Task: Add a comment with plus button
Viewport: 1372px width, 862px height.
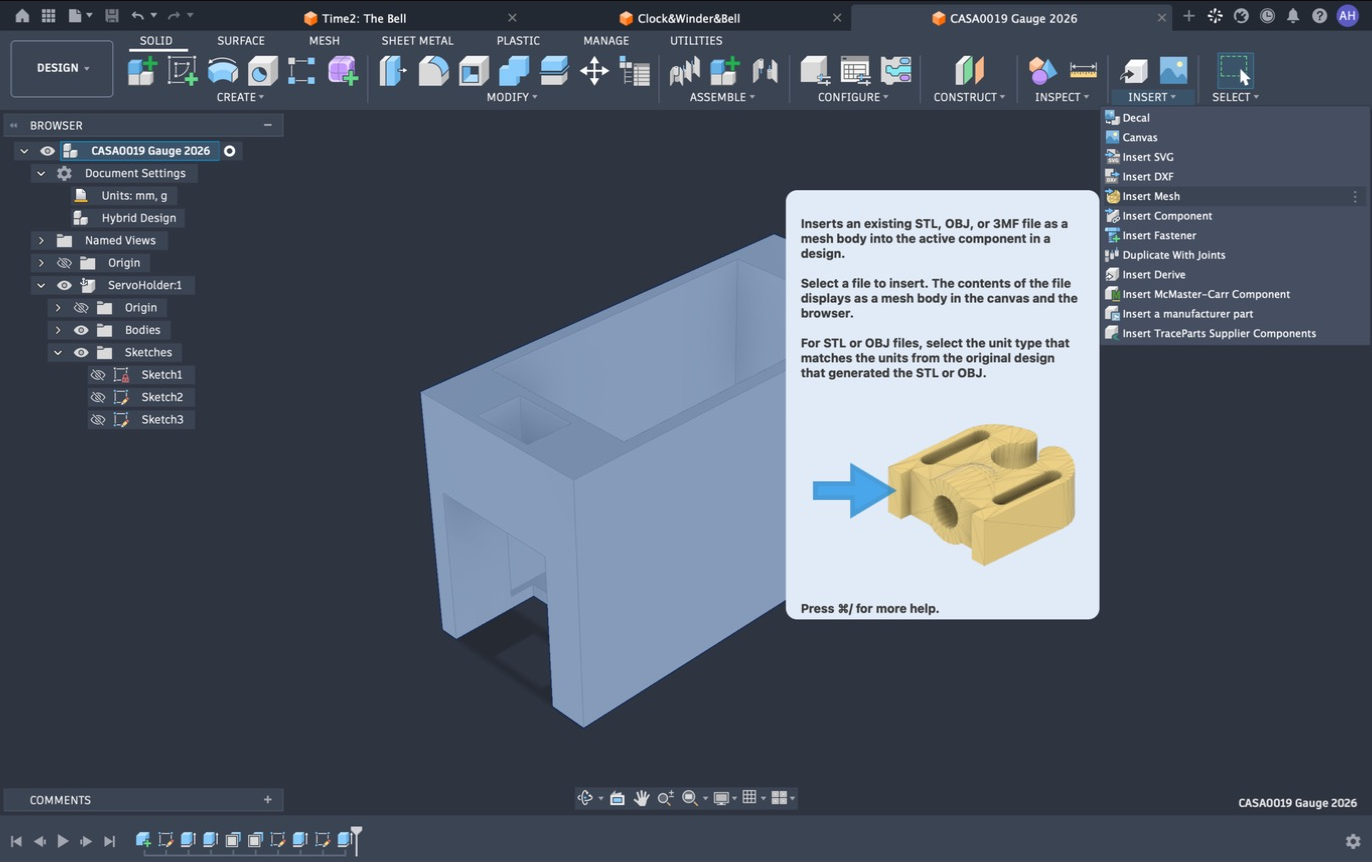Action: pos(267,800)
